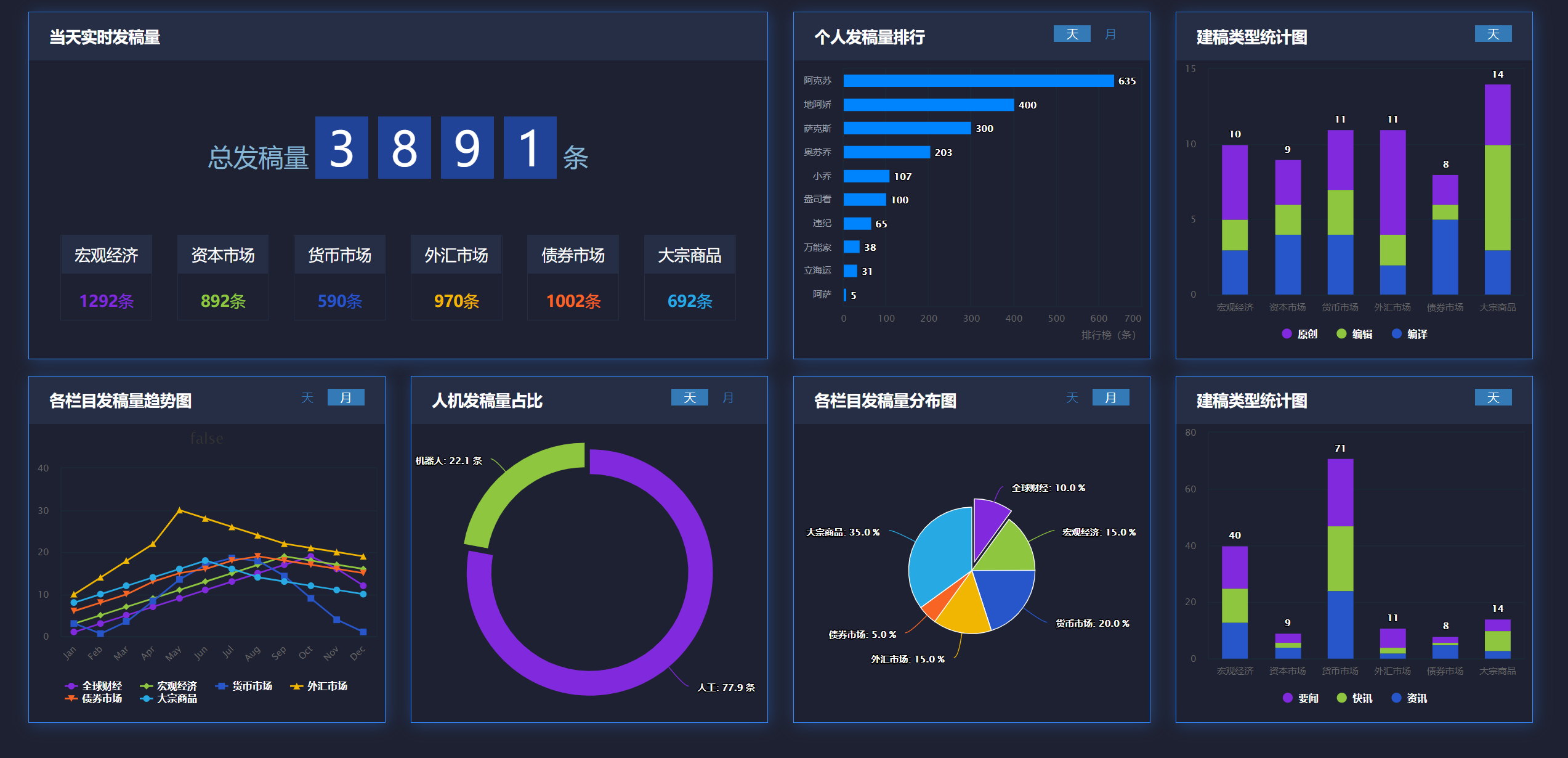Click the 外汇市场 970条 card
The image size is (1568, 758).
(x=456, y=277)
